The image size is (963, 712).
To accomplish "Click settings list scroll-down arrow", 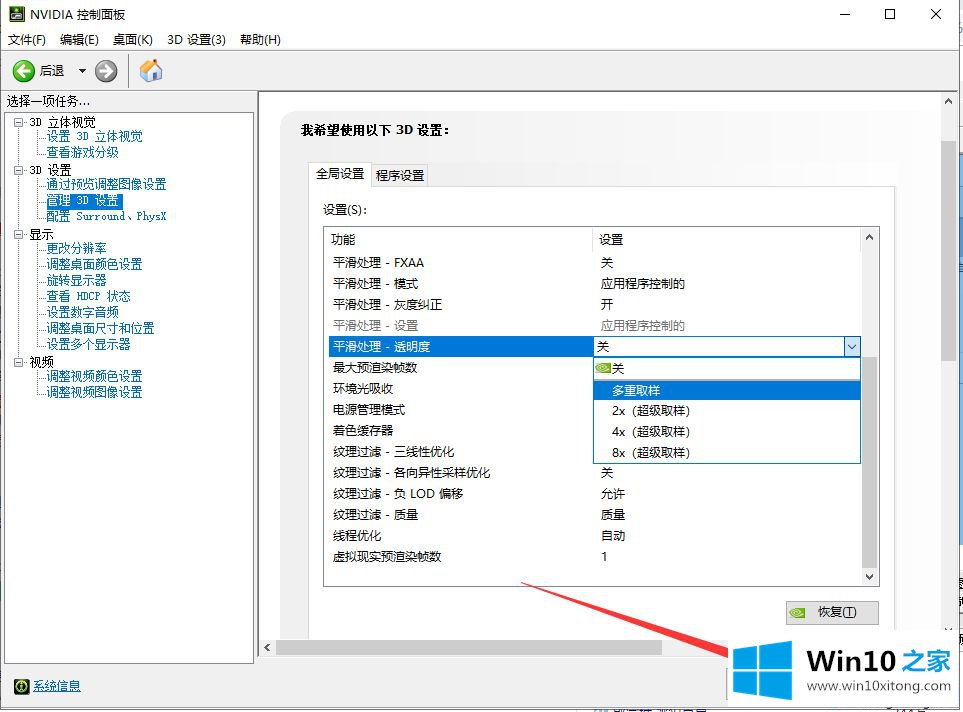I will click(869, 577).
